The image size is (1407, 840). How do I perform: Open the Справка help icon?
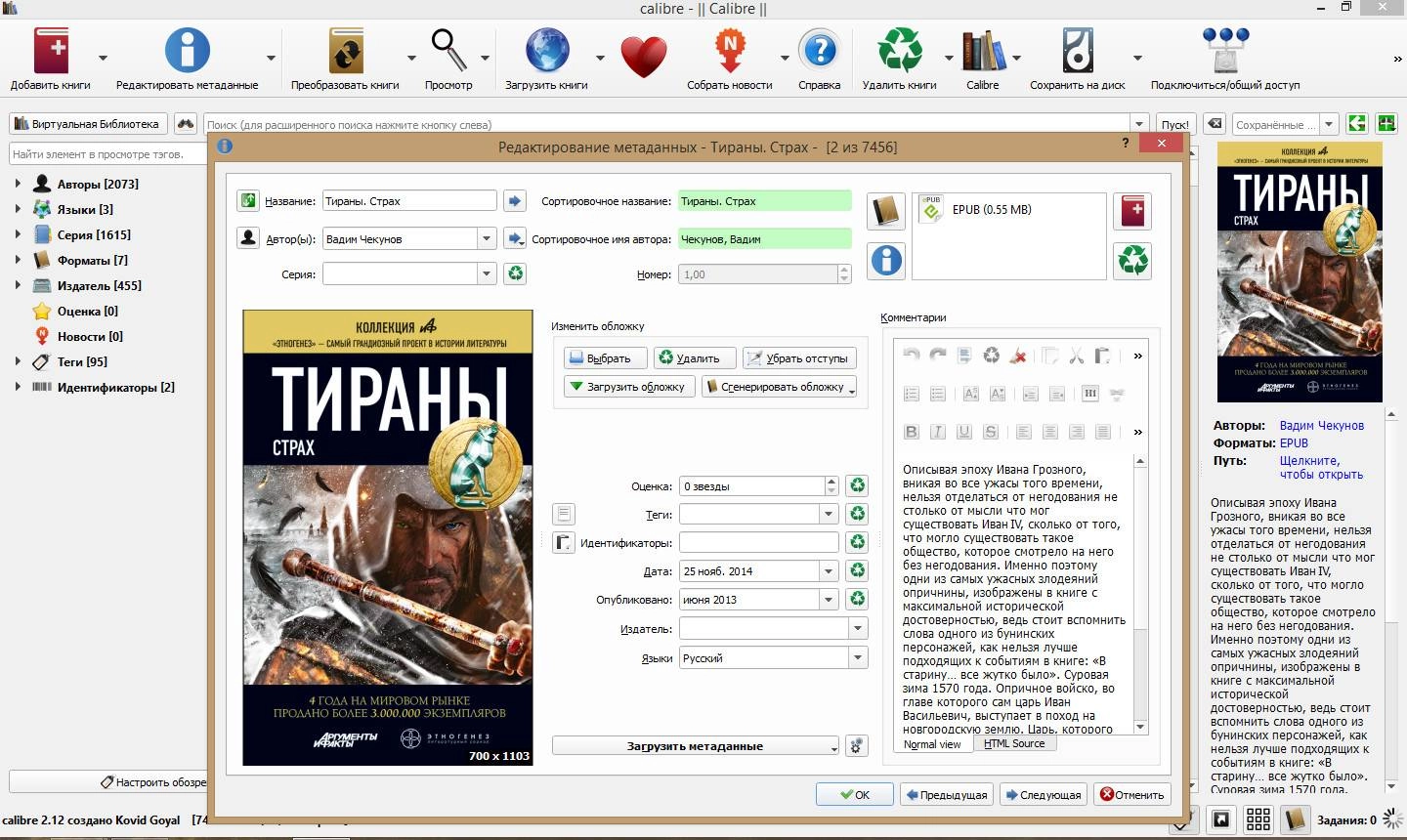pos(820,51)
